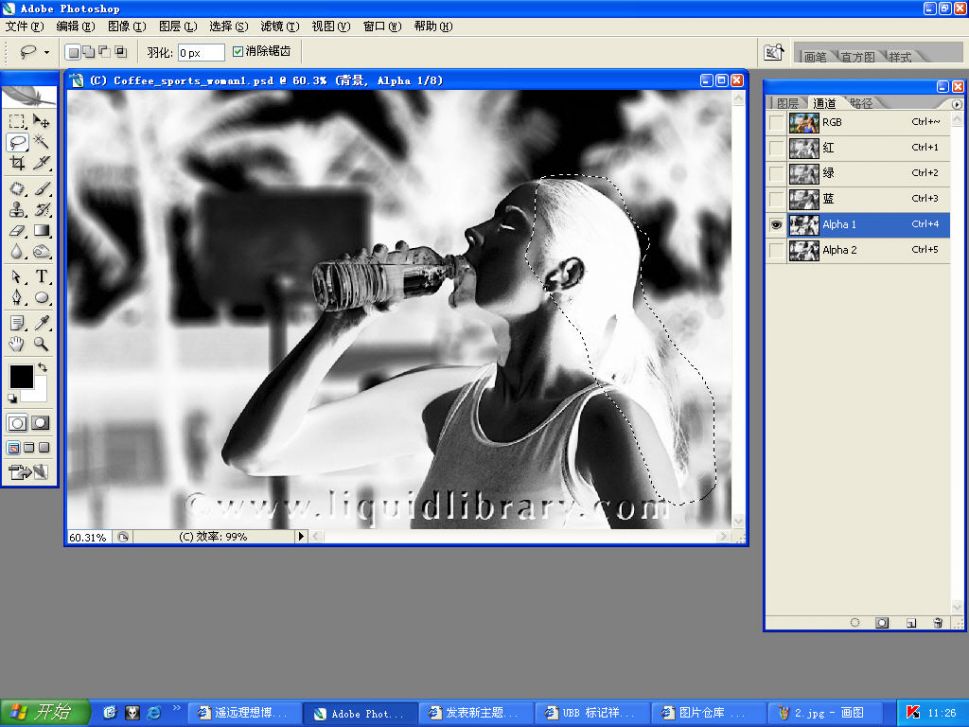Viewport: 969px width, 727px height.
Task: Select the Brush tool
Action: [x=41, y=188]
